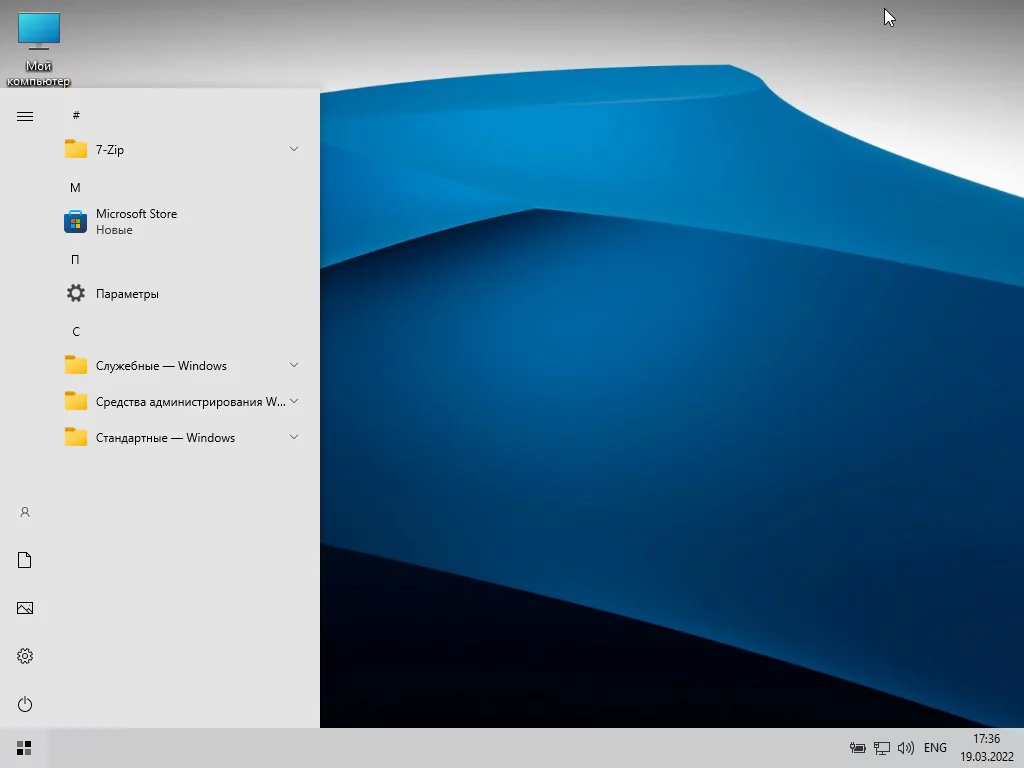Open Pictures from the Start sidebar
The width and height of the screenshot is (1024, 768).
click(x=25, y=608)
